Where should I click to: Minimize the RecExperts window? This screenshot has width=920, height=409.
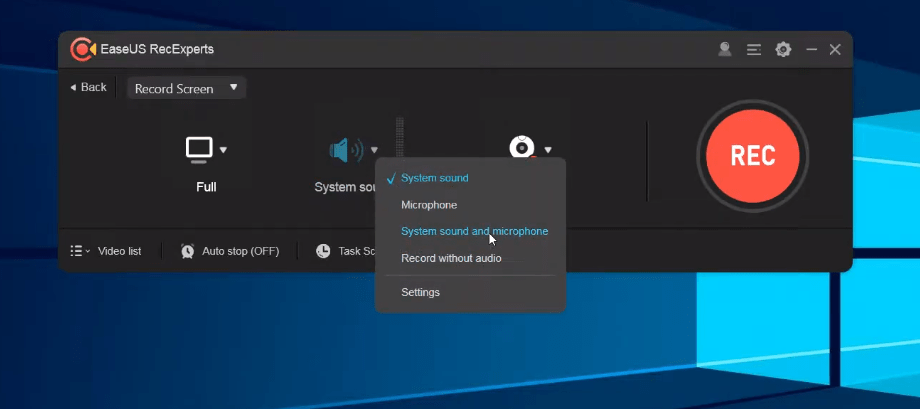coord(811,49)
